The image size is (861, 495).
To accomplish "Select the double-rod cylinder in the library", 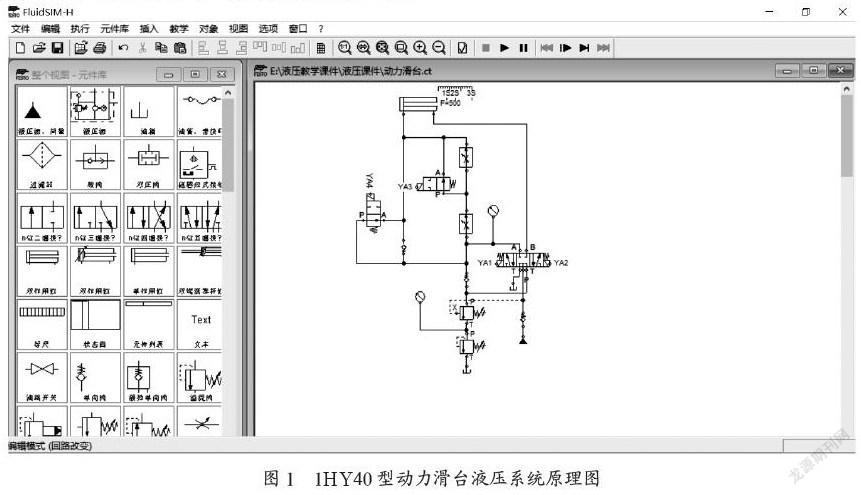I will point(200,271).
